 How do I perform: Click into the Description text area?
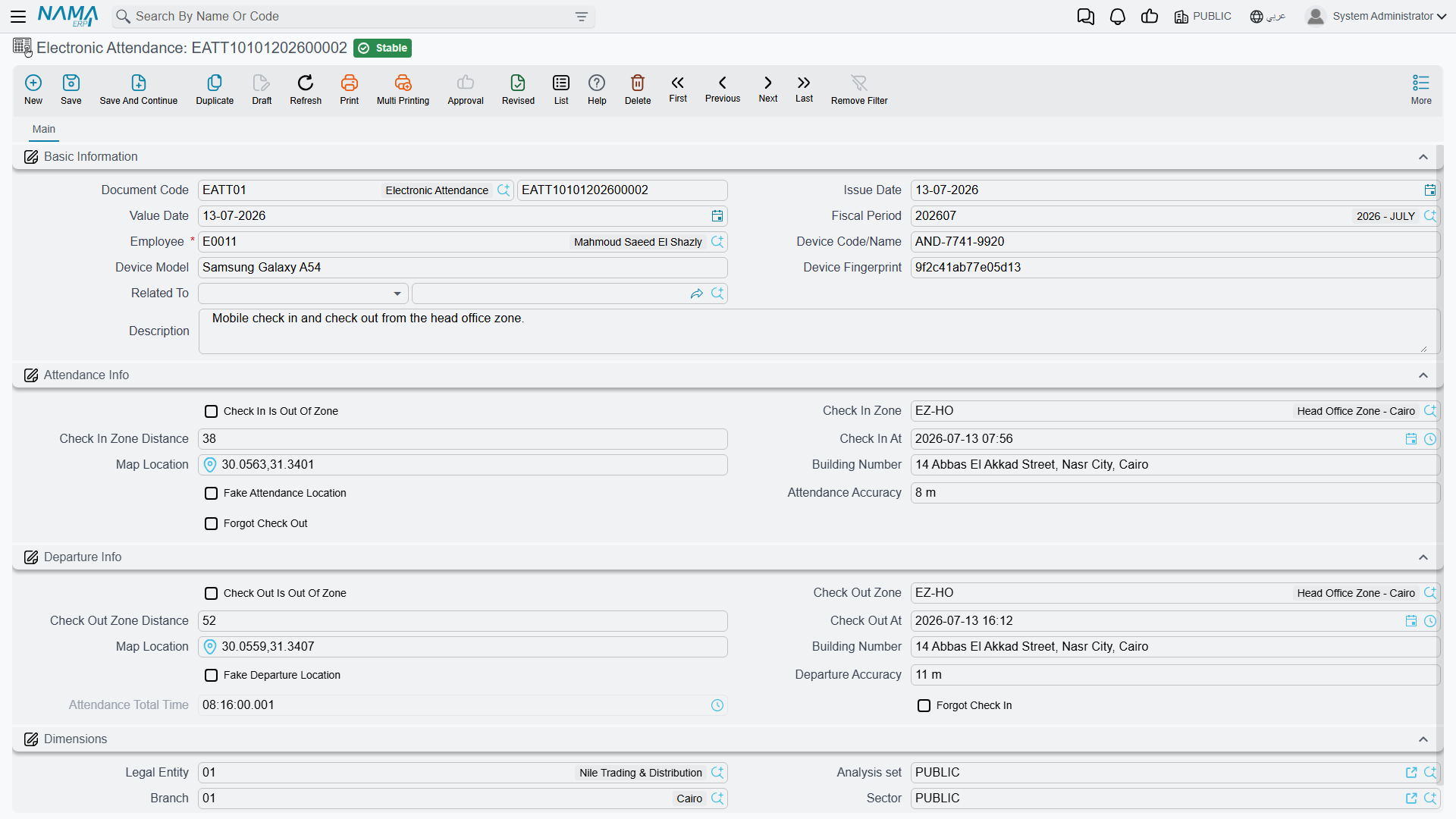click(819, 331)
